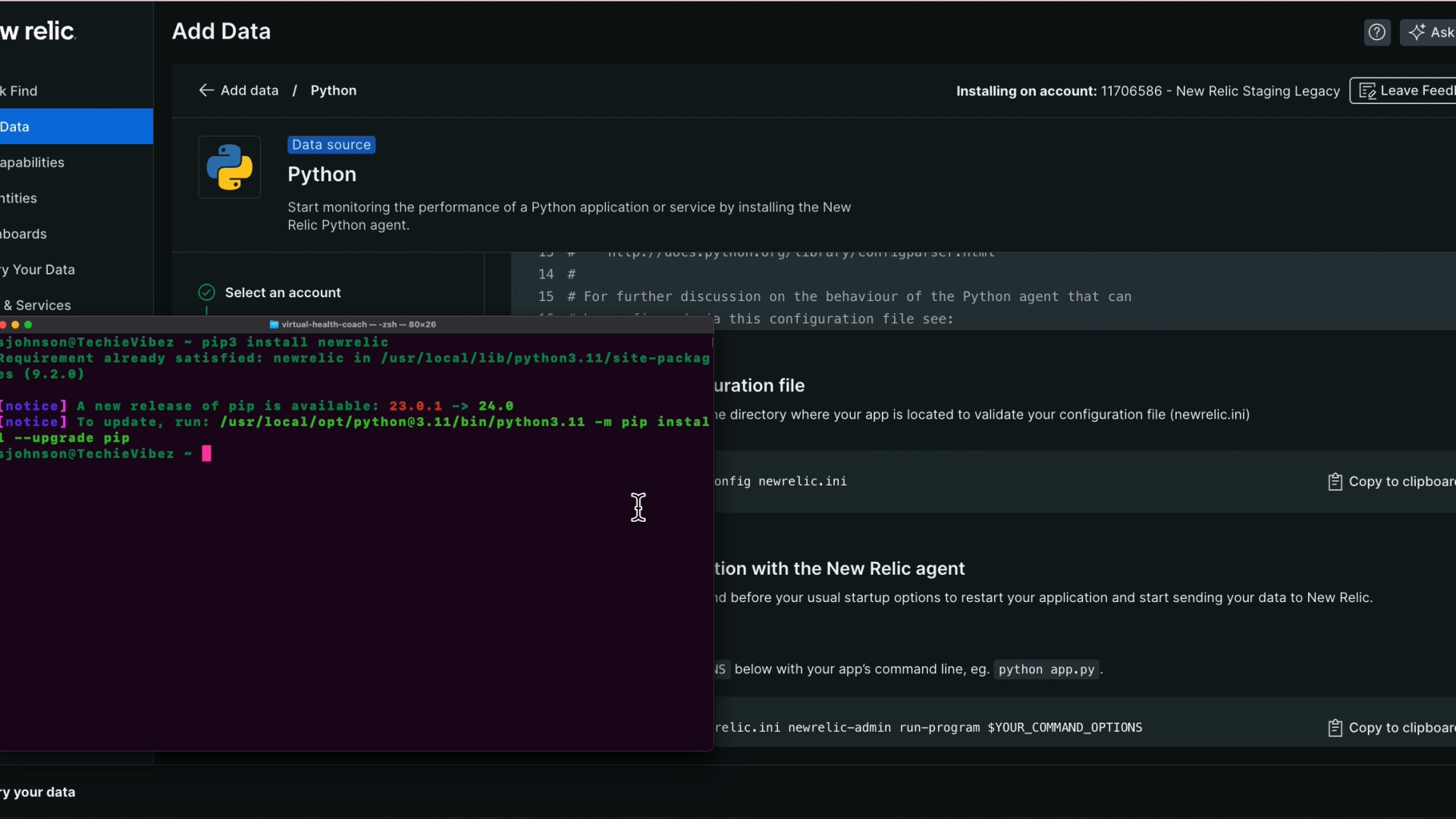Screen dimensions: 1456x819
Task: Click the Select an account checkmark icon
Action: (x=206, y=293)
